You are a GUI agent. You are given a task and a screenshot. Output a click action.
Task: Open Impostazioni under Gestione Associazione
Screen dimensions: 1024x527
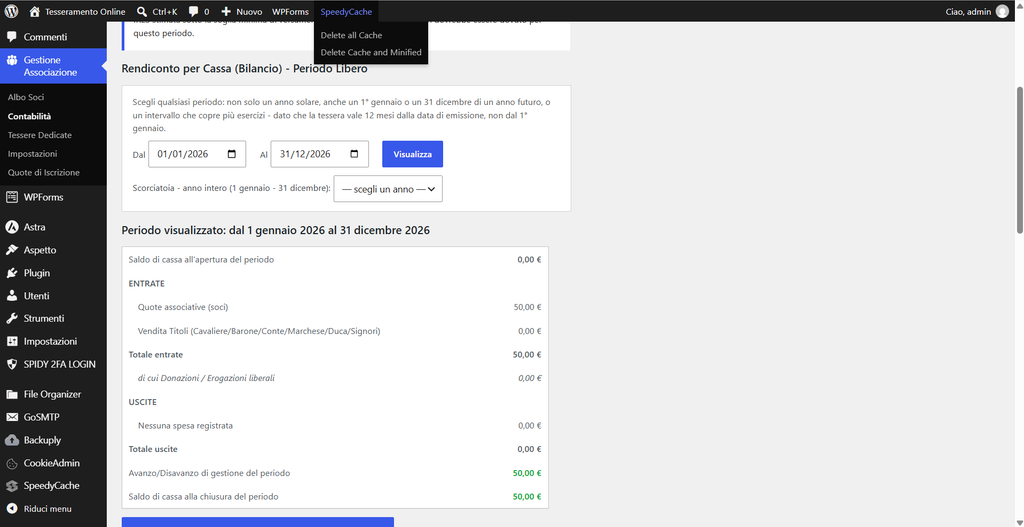(33, 154)
